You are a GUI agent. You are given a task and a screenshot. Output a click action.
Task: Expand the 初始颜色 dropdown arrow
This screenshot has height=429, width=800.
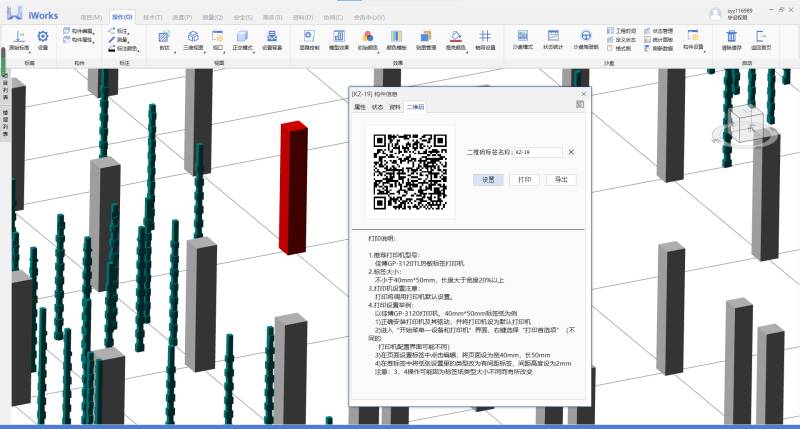[380, 51]
